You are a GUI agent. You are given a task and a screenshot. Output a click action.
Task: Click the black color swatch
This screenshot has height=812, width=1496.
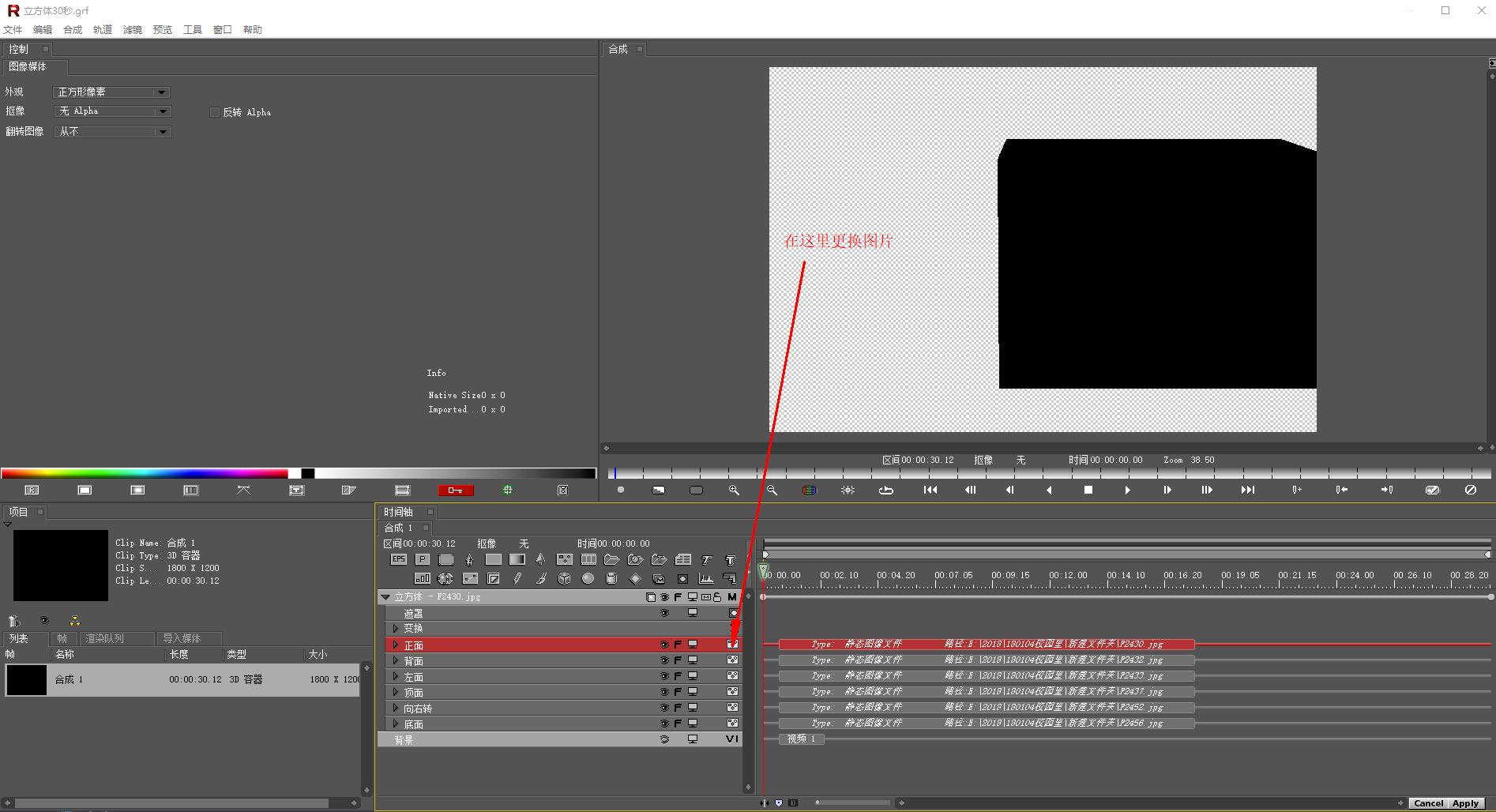click(x=307, y=473)
